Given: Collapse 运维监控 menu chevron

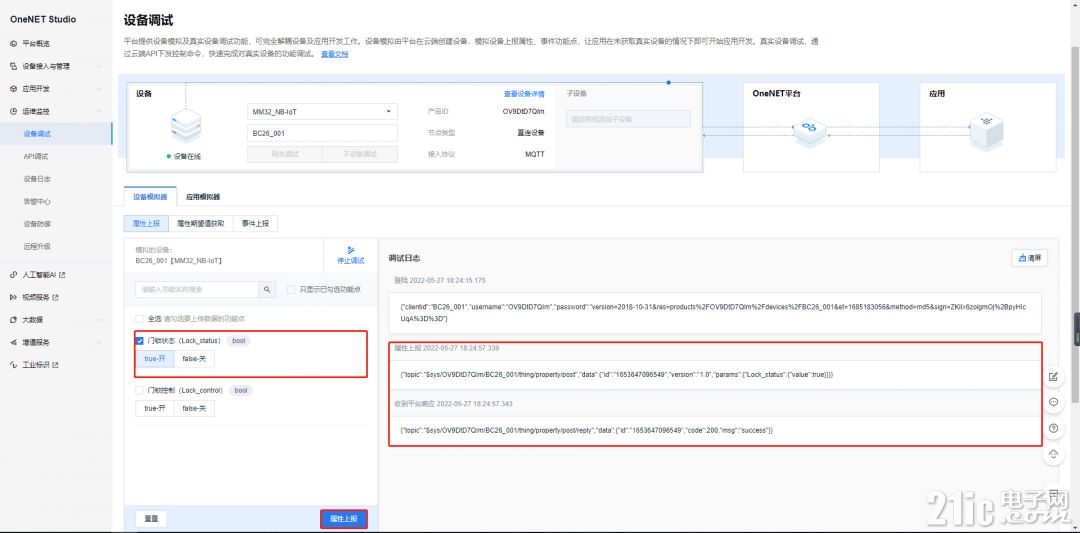Looking at the screenshot, I should pos(99,111).
